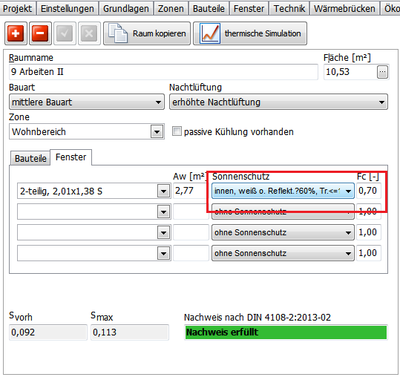Click the Fc value field showing 0,70
400x377 pixels.
[x=369, y=191]
